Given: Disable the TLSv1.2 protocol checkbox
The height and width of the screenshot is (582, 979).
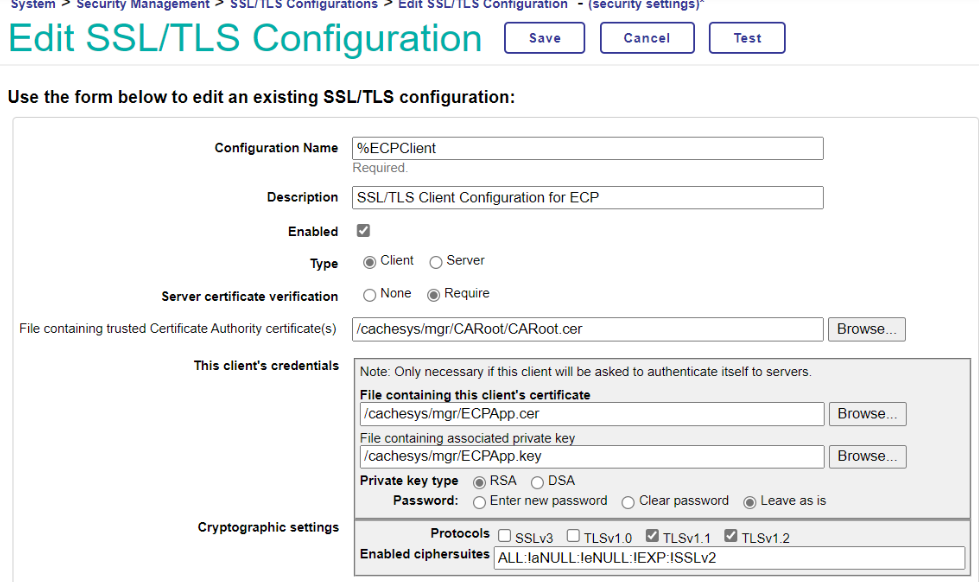Looking at the screenshot, I should pyautogui.click(x=731, y=536).
